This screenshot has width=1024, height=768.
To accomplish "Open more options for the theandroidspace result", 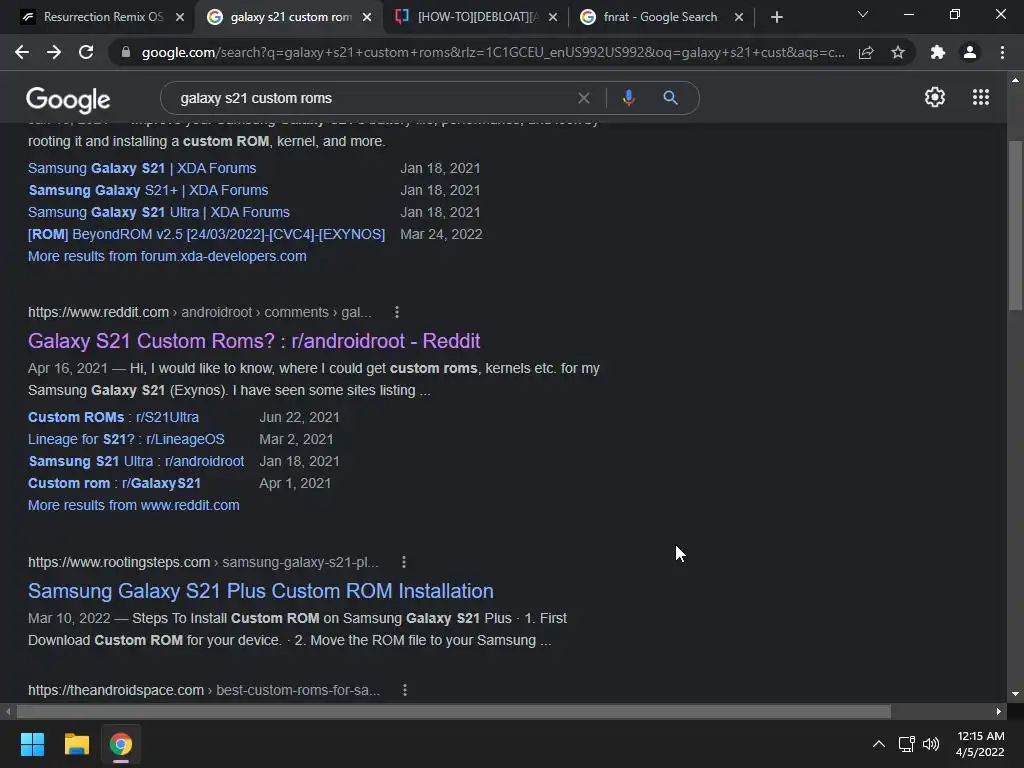I will pos(405,690).
